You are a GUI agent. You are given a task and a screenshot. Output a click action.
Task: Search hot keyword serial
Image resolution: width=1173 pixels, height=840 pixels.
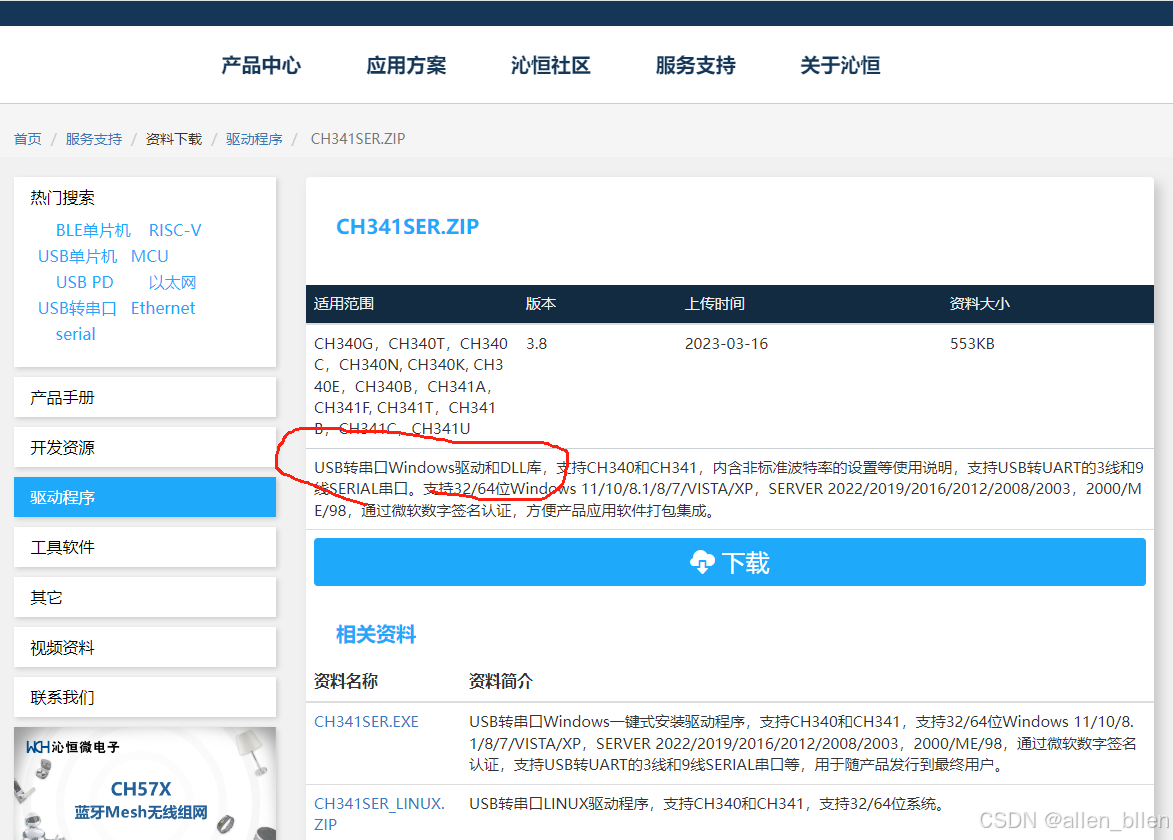pos(76,334)
